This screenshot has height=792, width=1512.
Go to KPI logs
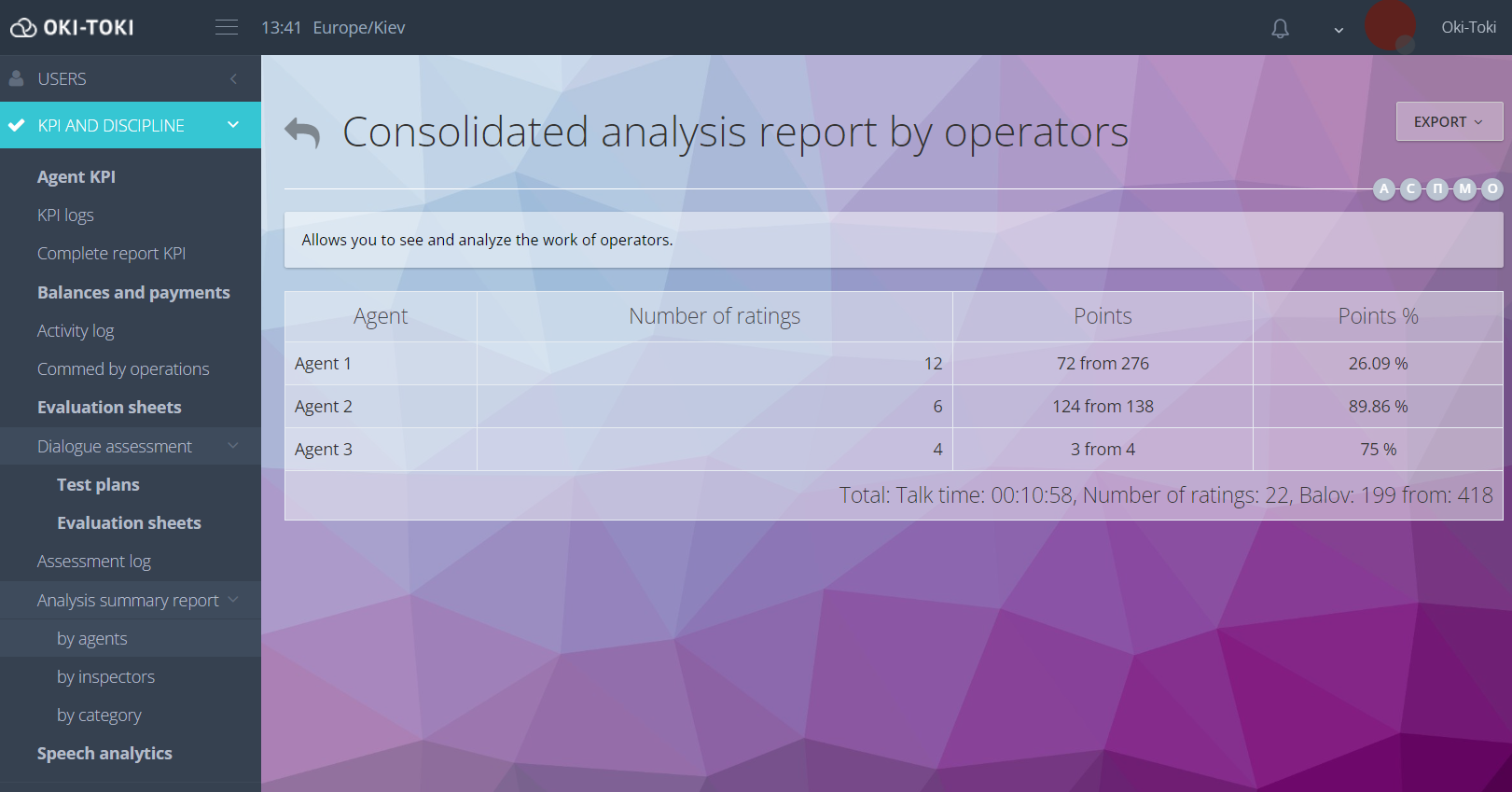pyautogui.click(x=65, y=215)
